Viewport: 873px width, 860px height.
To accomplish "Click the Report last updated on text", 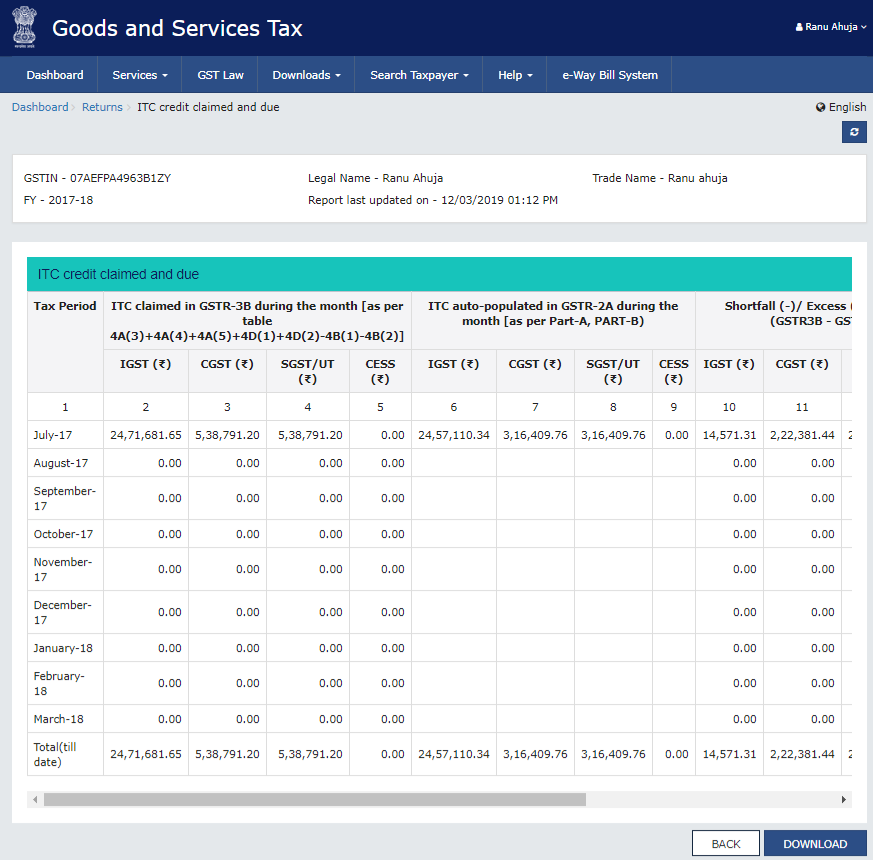I will click(433, 200).
